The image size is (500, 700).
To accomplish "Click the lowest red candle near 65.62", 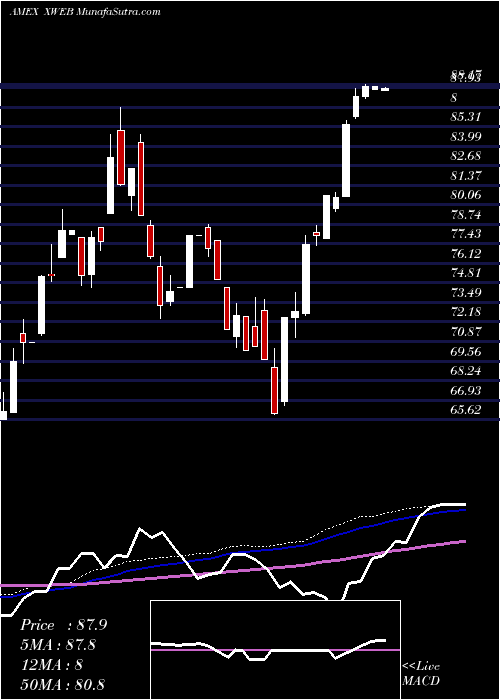I will click(274, 391).
